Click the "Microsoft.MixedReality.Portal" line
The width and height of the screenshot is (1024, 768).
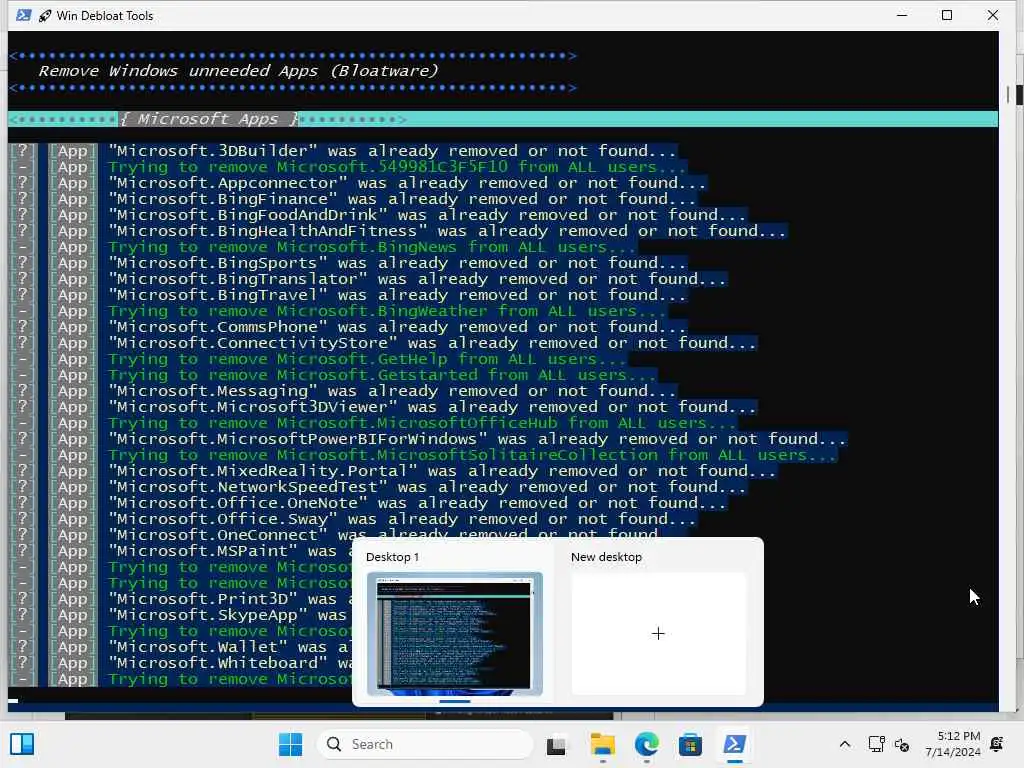coord(442,471)
